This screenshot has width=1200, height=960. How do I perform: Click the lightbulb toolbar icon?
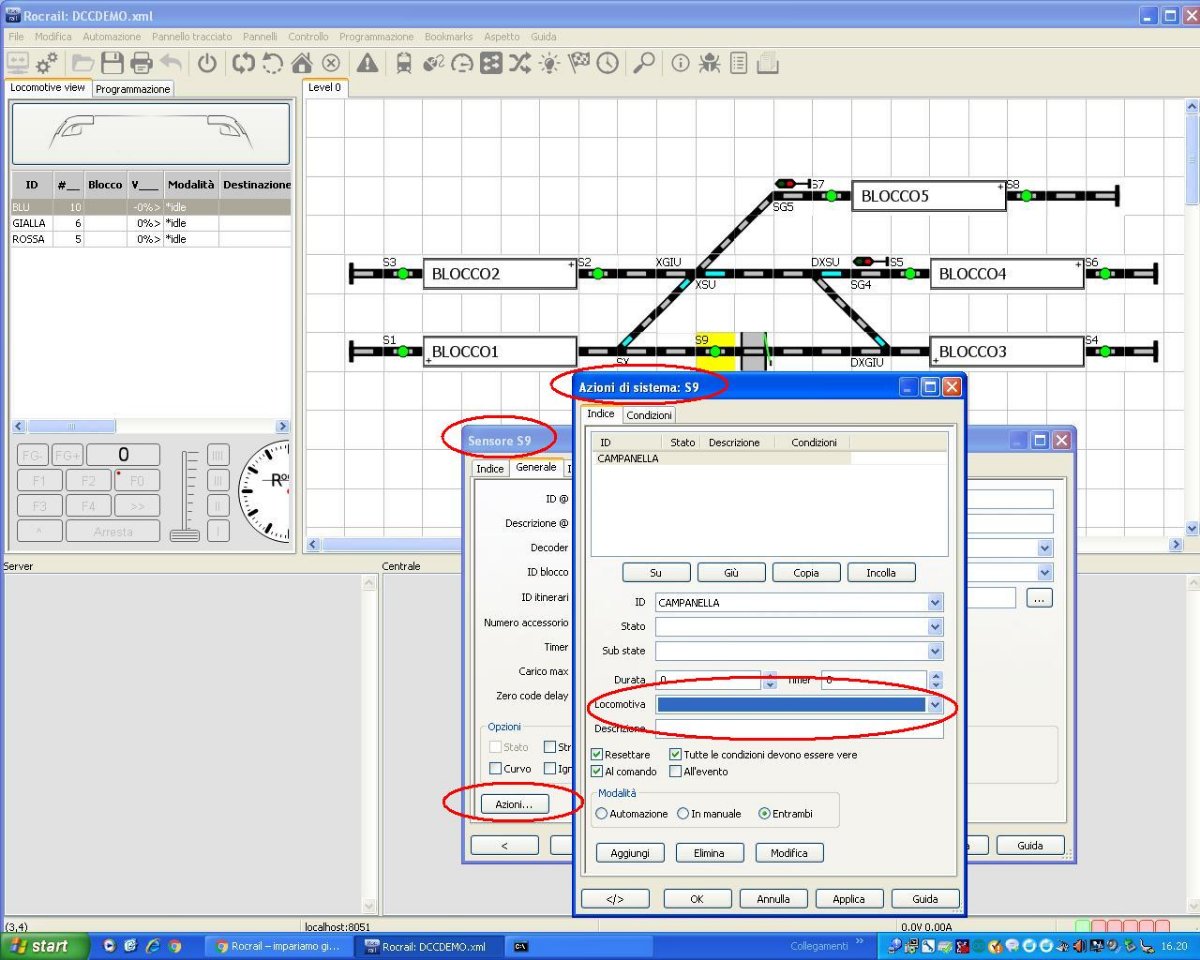(549, 64)
